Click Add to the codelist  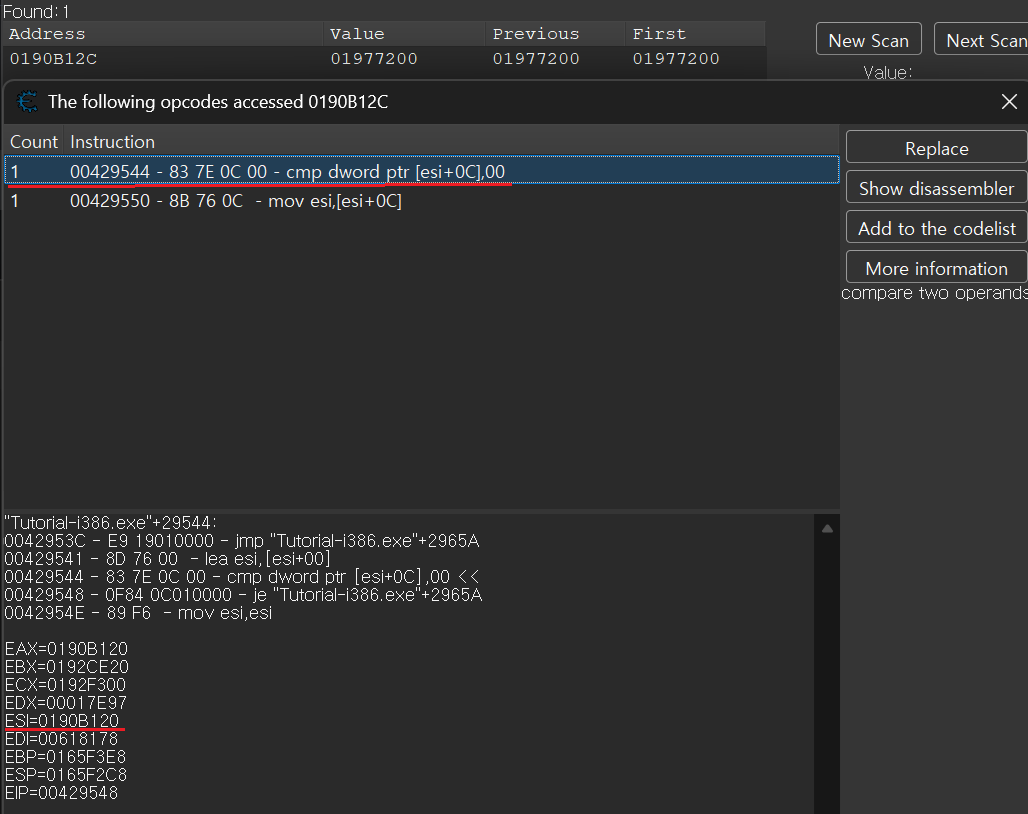(935, 228)
